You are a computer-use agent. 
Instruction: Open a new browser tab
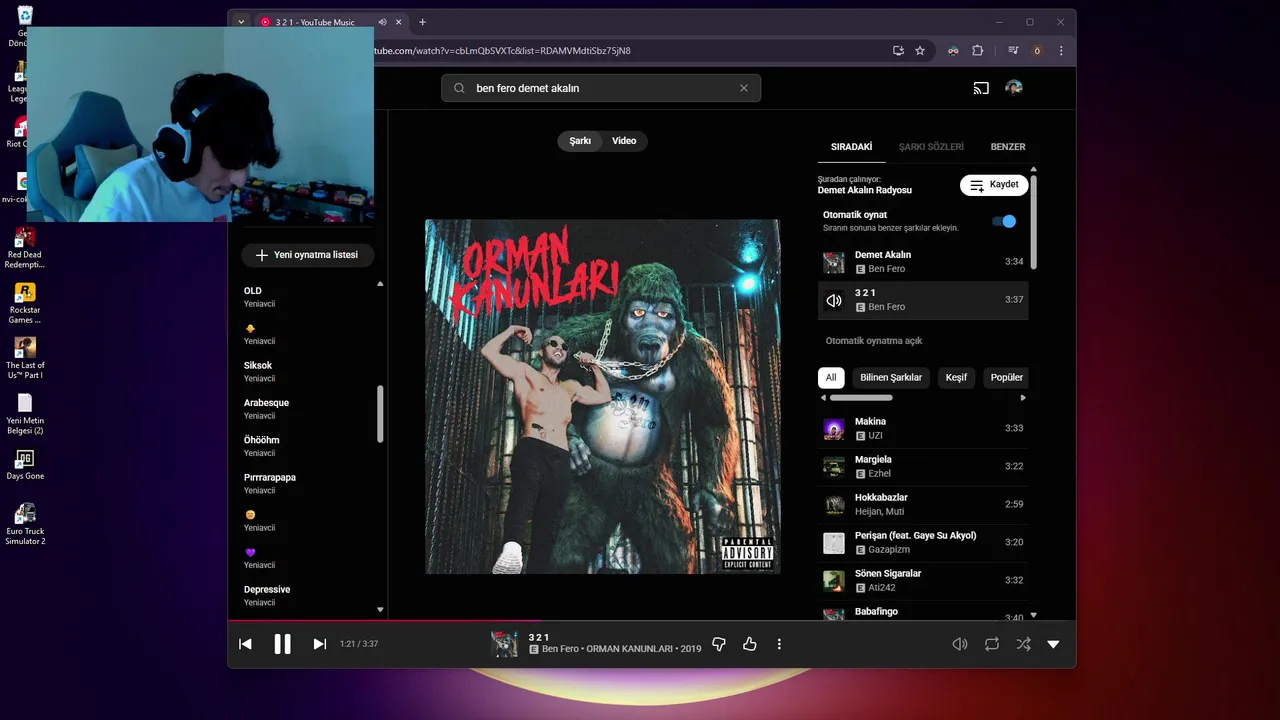pos(422,22)
